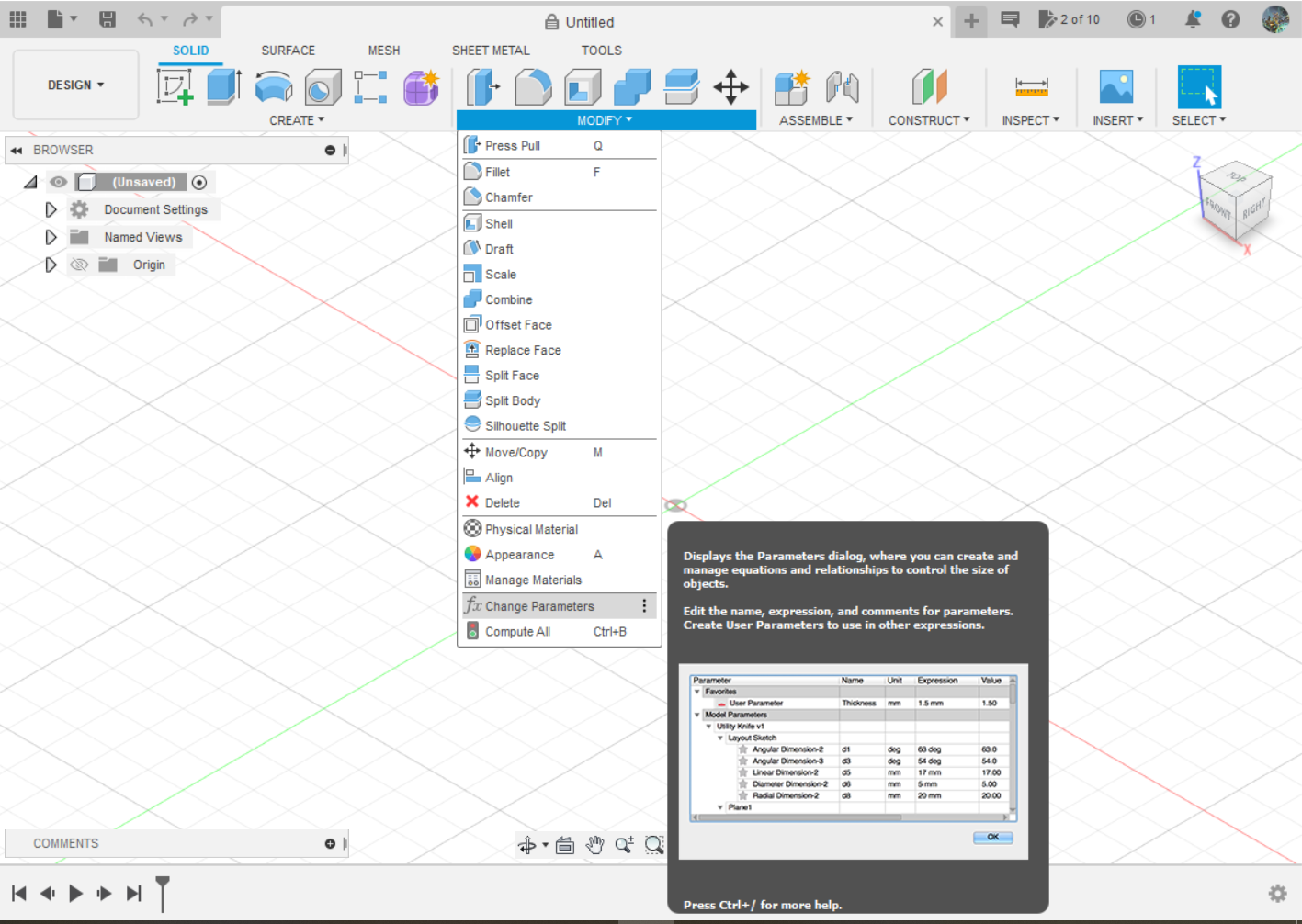
Task: Click the Create Sketch icon
Action: pos(175,87)
